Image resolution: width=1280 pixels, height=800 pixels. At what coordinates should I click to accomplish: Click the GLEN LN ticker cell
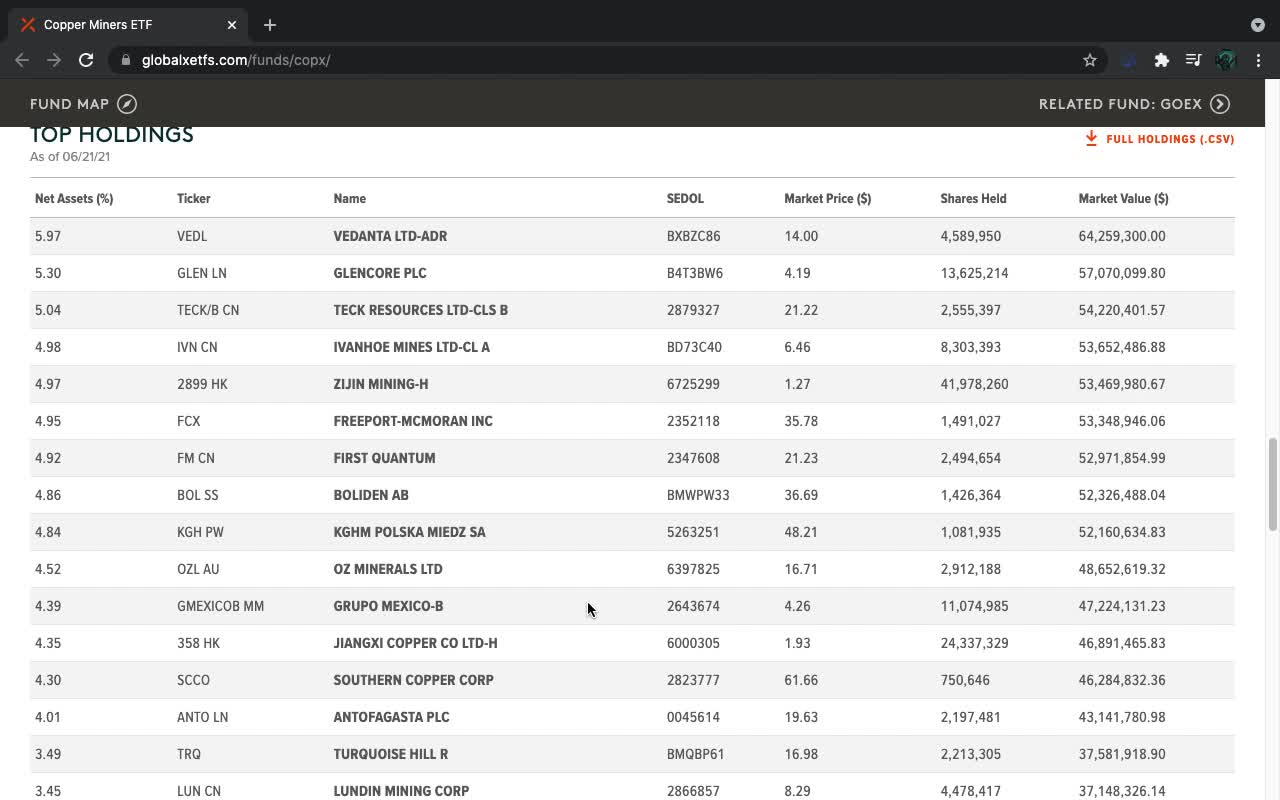(x=202, y=273)
